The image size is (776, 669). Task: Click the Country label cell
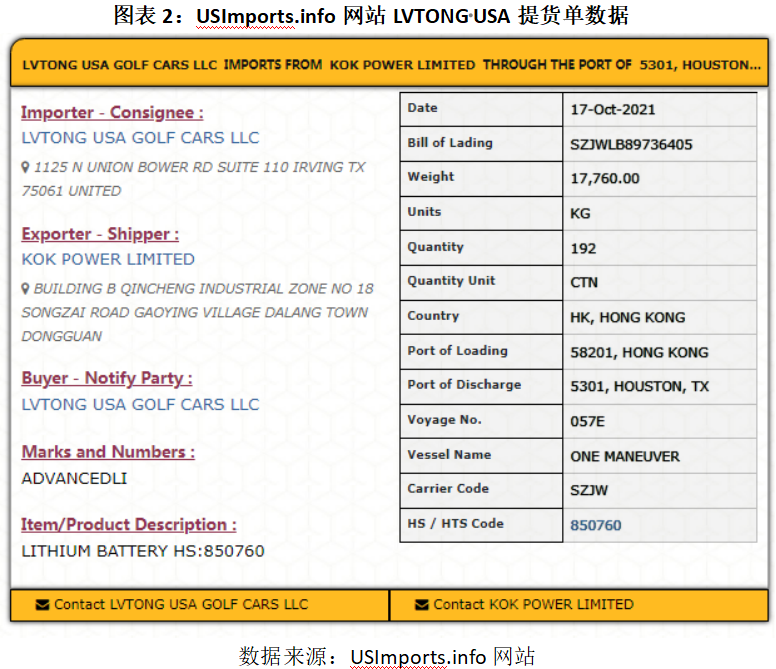click(481, 317)
